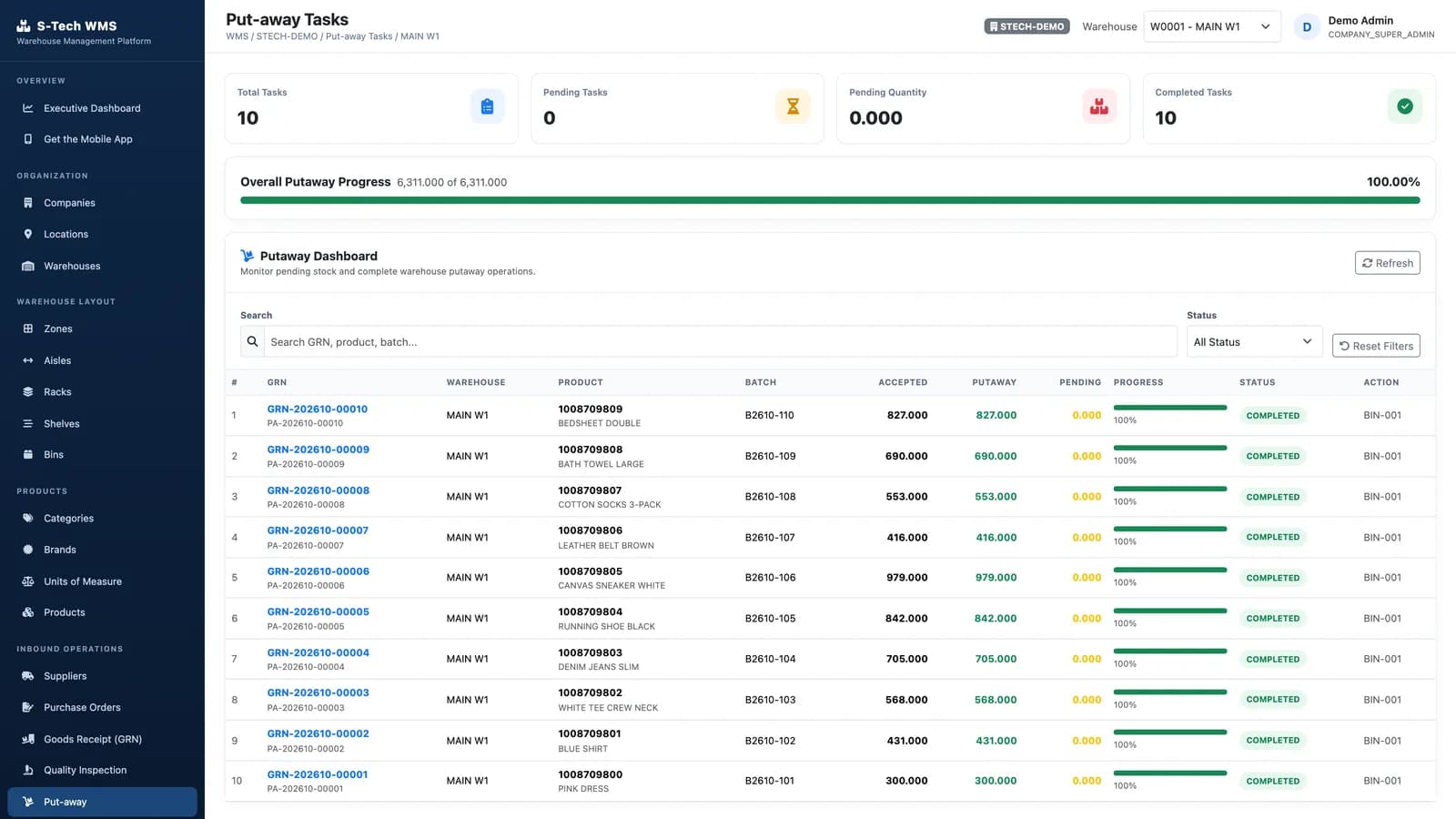Viewport: 1456px width, 819px height.
Task: Click the STECH-DEMO badge
Action: coord(1026,26)
